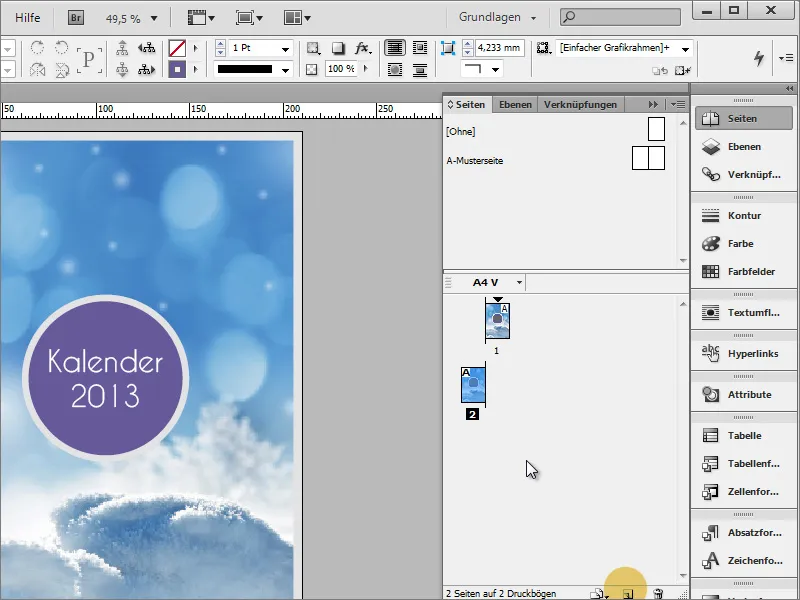Select page 1 thumbnail in Seiten panel
This screenshot has height=600, width=800.
[497, 321]
